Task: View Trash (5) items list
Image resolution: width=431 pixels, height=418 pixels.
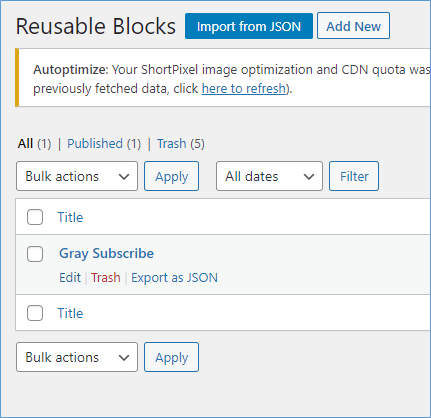Action: 181,144
